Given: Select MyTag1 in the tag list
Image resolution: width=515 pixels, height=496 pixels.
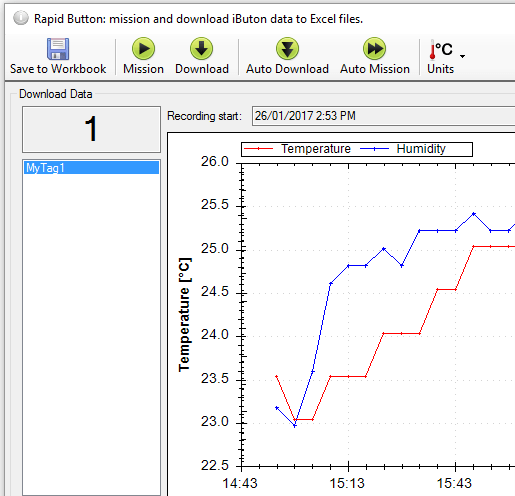Looking at the screenshot, I should coord(91,168).
